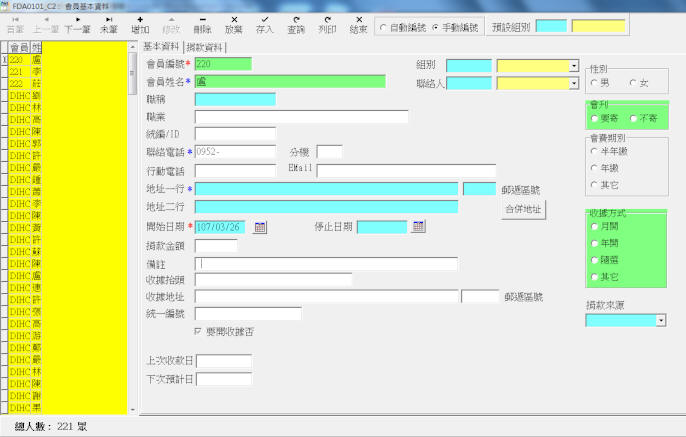Delete the record using 刪除
This screenshot has width=686, height=437.
pos(203,24)
